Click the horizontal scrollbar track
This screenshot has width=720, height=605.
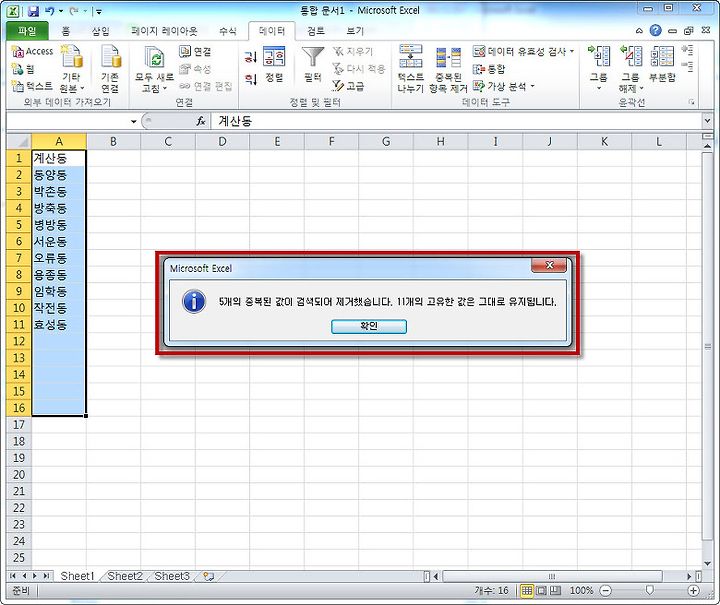point(552,576)
